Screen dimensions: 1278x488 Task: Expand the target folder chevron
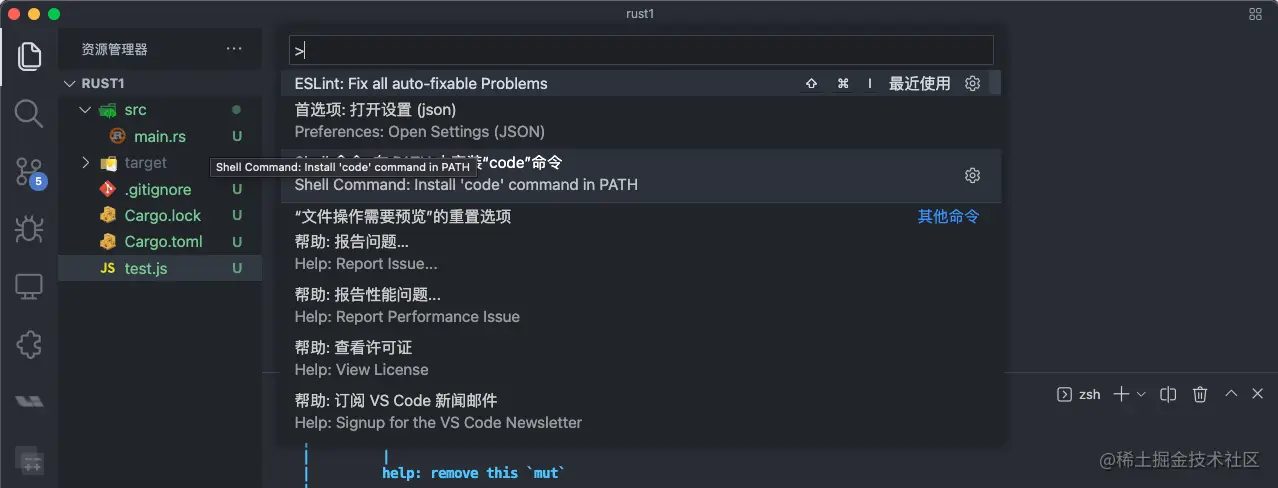(x=85, y=163)
